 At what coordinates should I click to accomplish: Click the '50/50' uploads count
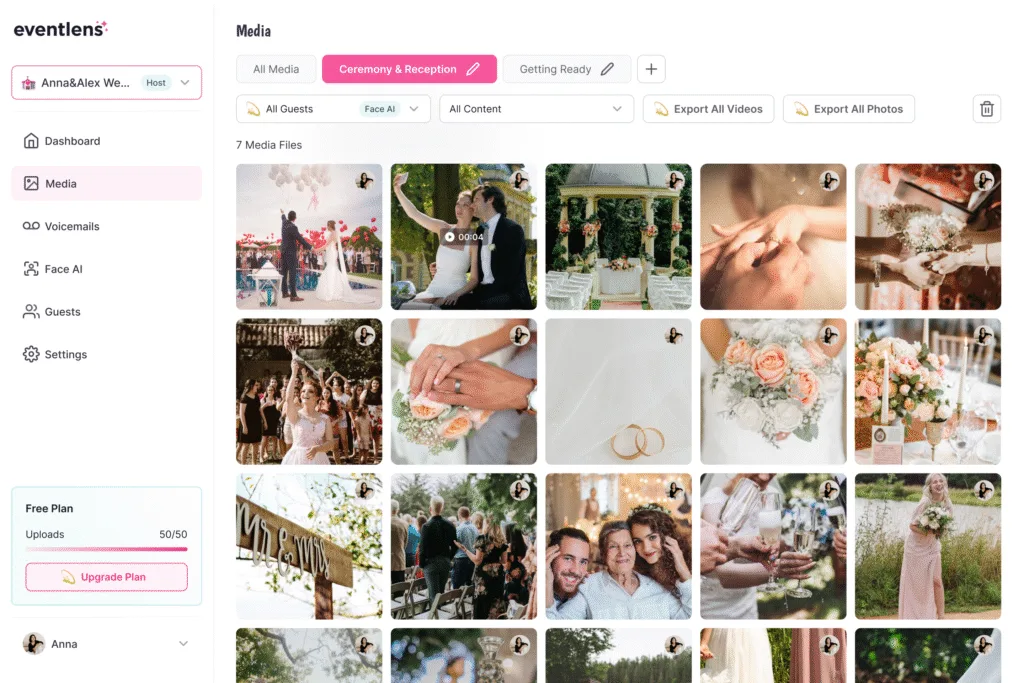(x=173, y=534)
